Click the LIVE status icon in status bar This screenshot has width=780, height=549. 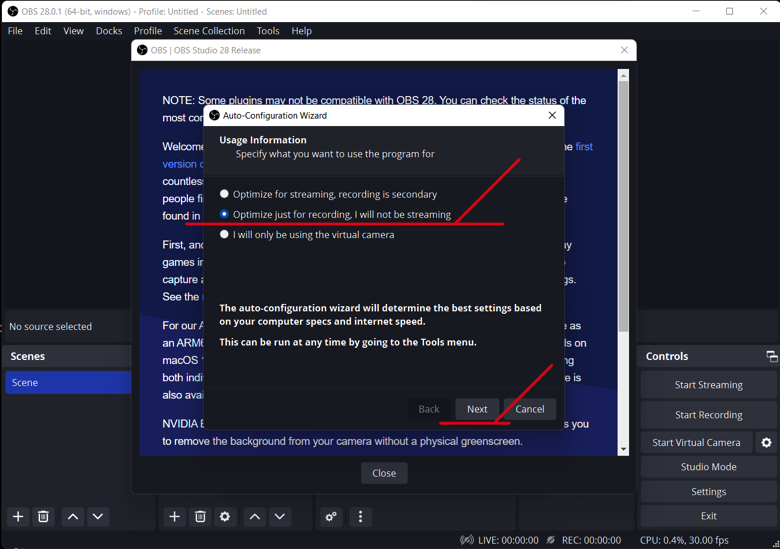coord(467,540)
